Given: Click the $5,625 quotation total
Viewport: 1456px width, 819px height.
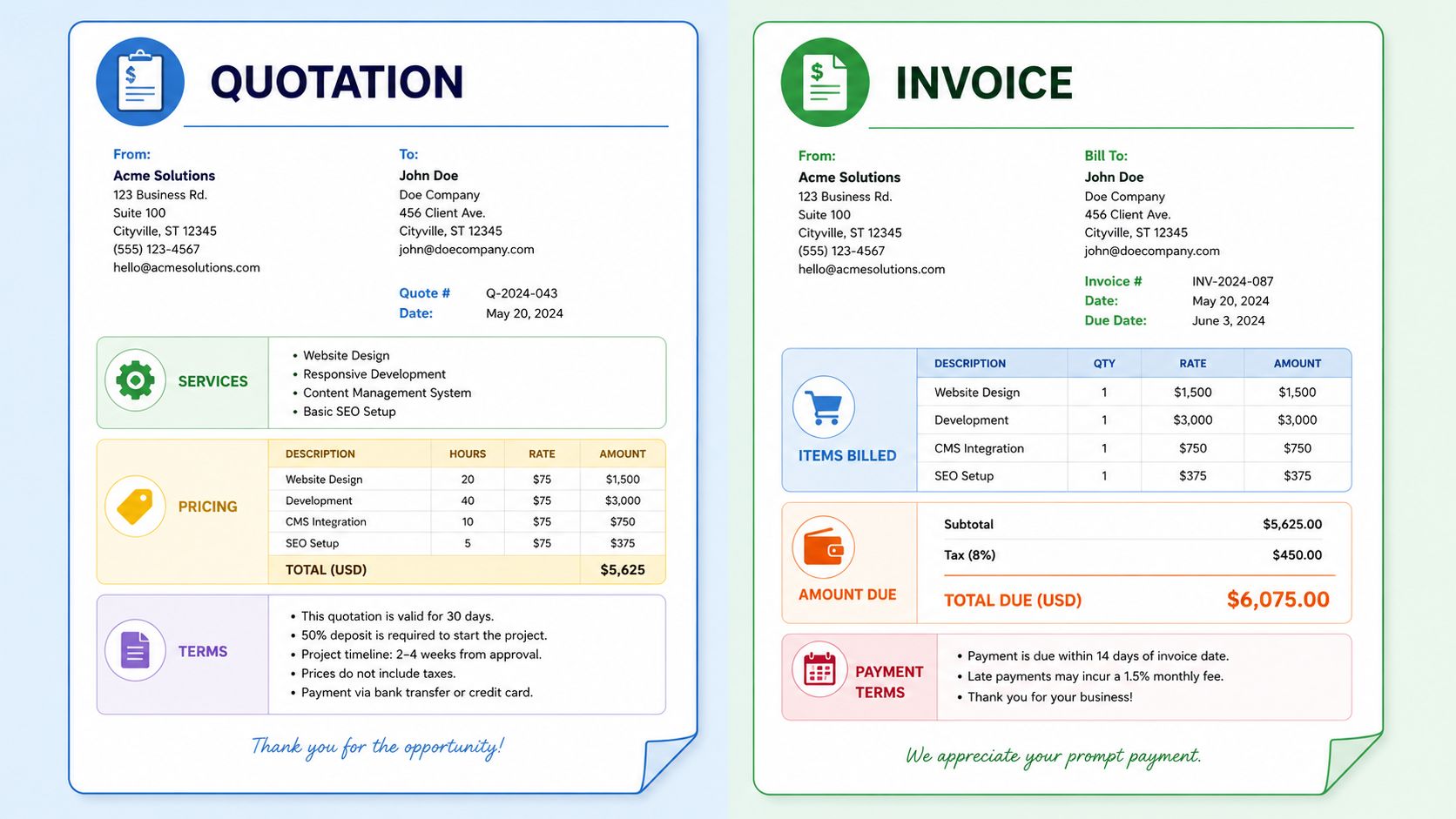Looking at the screenshot, I should point(623,570).
